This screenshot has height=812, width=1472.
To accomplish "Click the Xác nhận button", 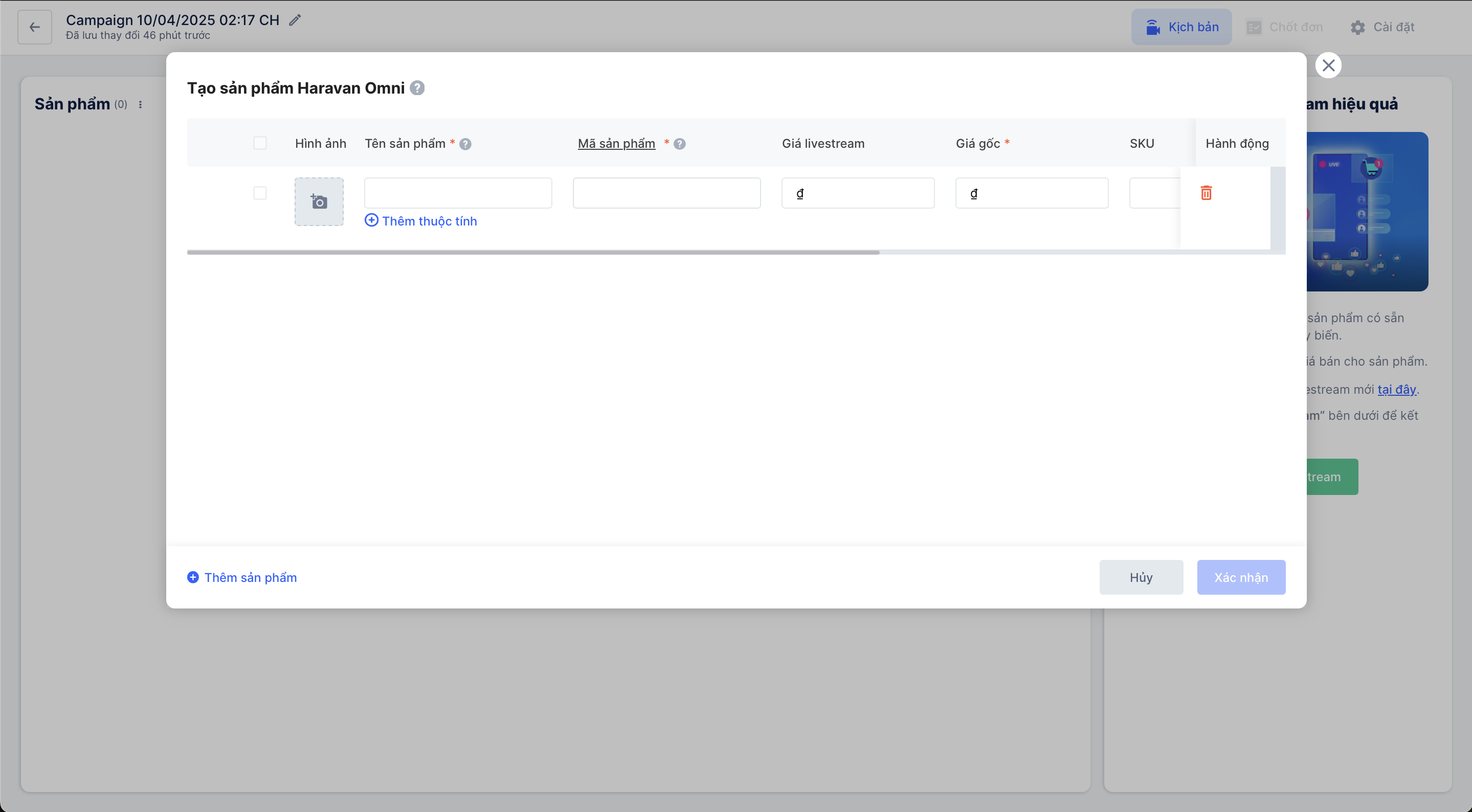I will [1241, 577].
